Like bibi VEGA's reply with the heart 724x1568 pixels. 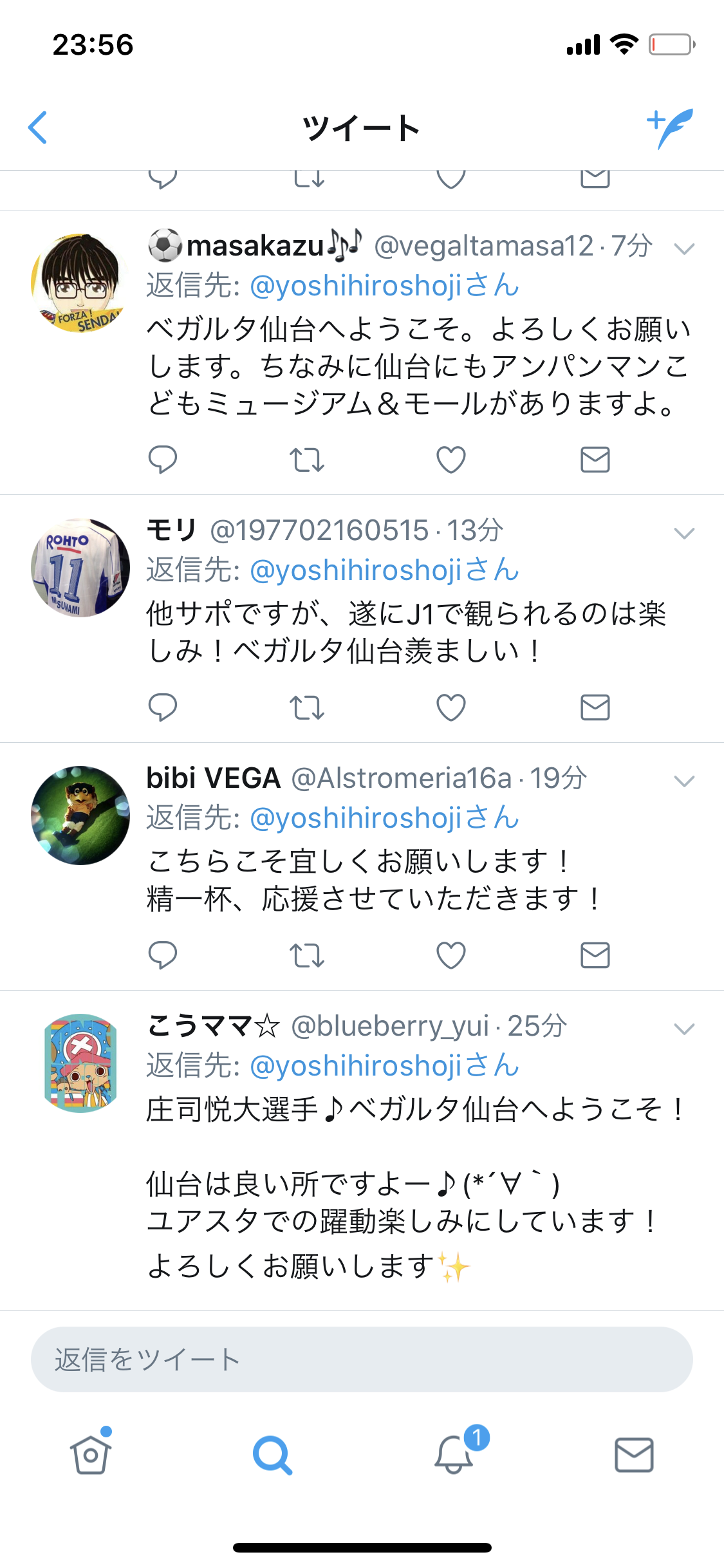(450, 955)
